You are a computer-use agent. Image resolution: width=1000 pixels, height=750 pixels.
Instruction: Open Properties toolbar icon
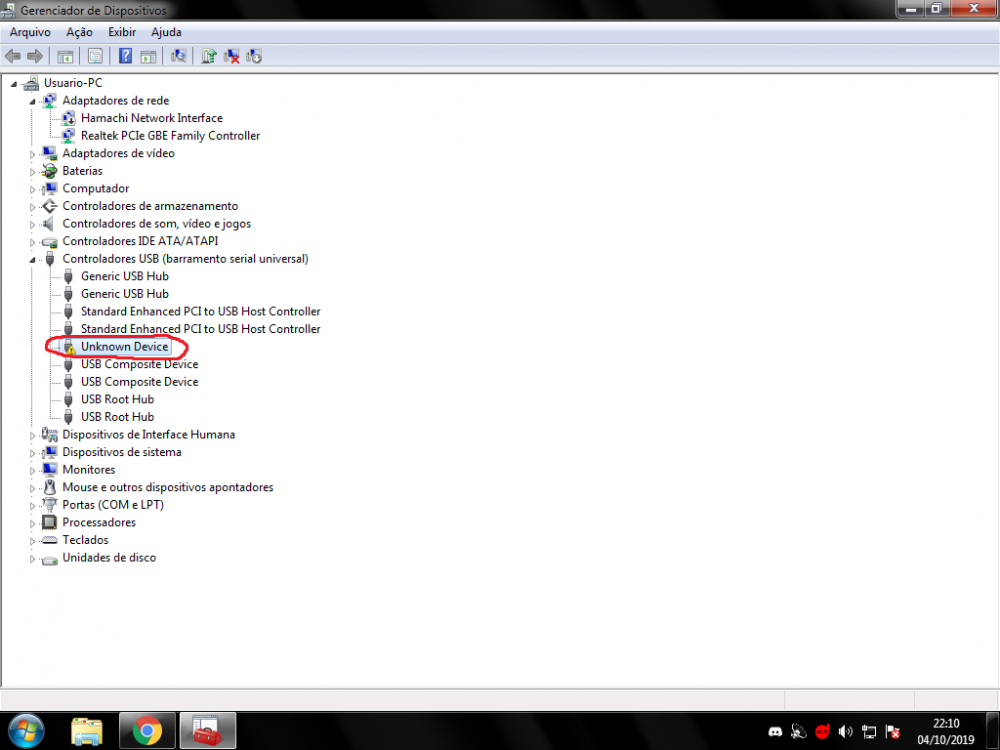point(95,56)
